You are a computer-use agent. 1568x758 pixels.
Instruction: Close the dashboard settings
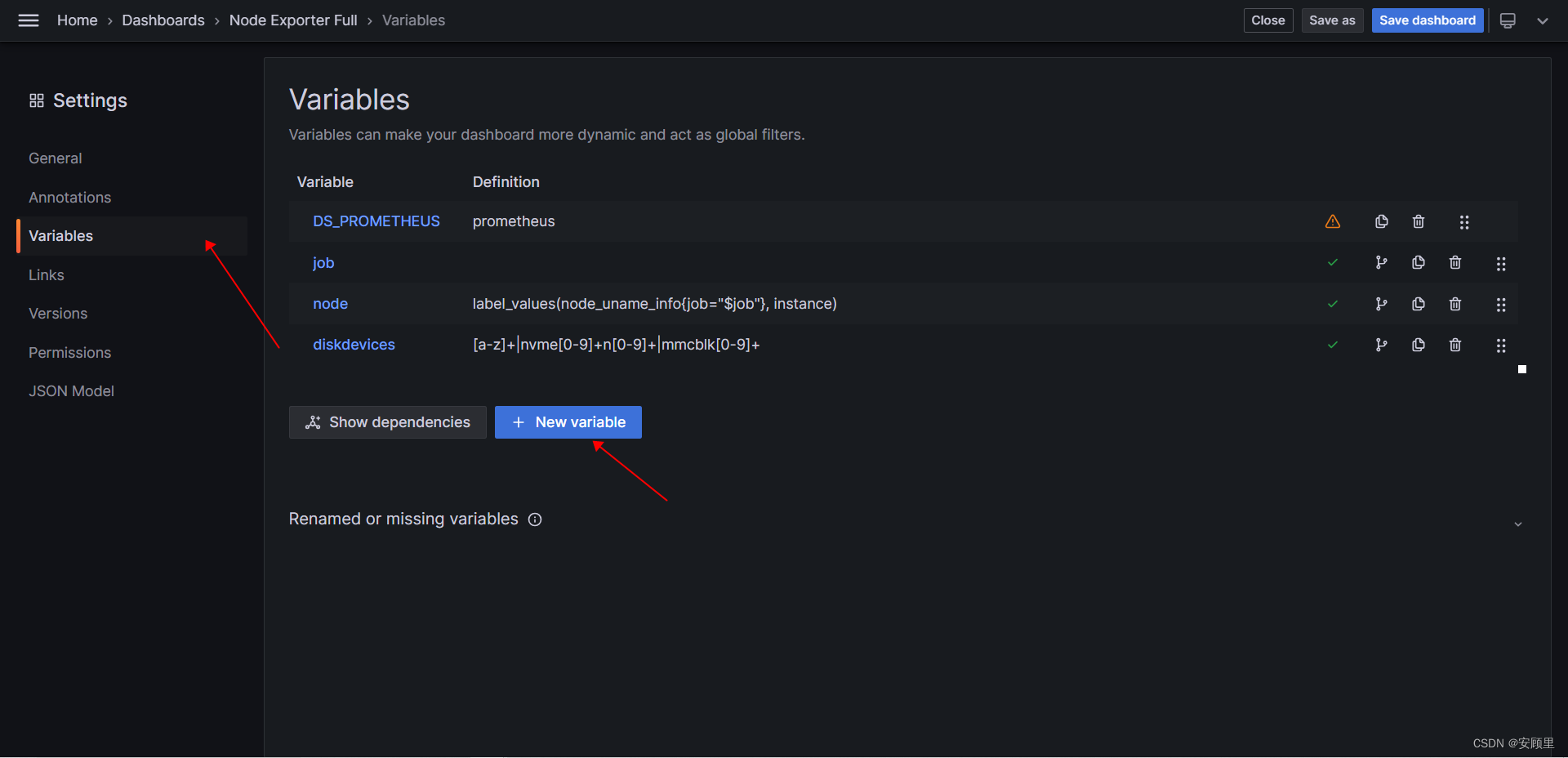click(x=1268, y=20)
